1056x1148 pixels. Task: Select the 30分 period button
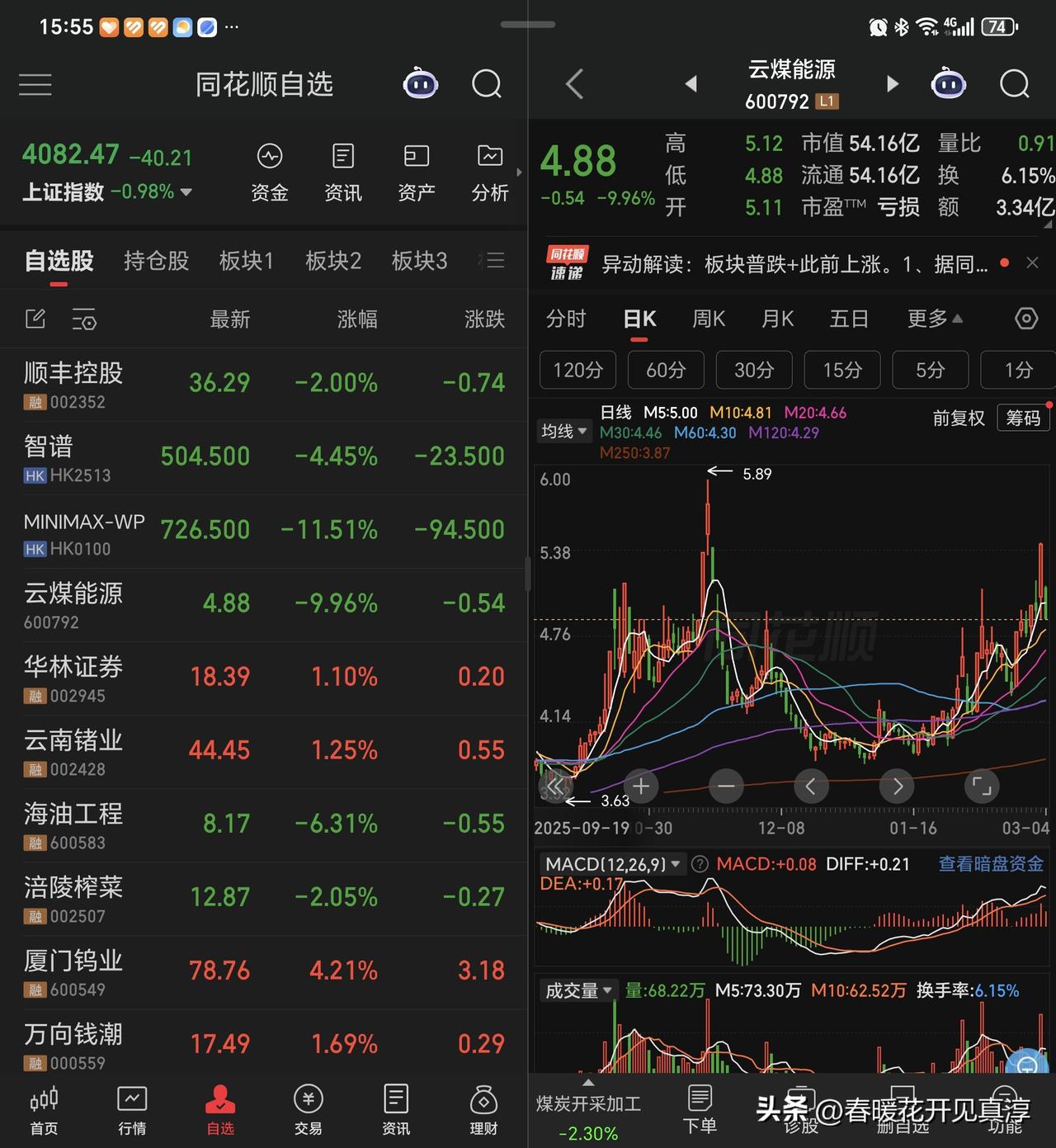[x=754, y=370]
